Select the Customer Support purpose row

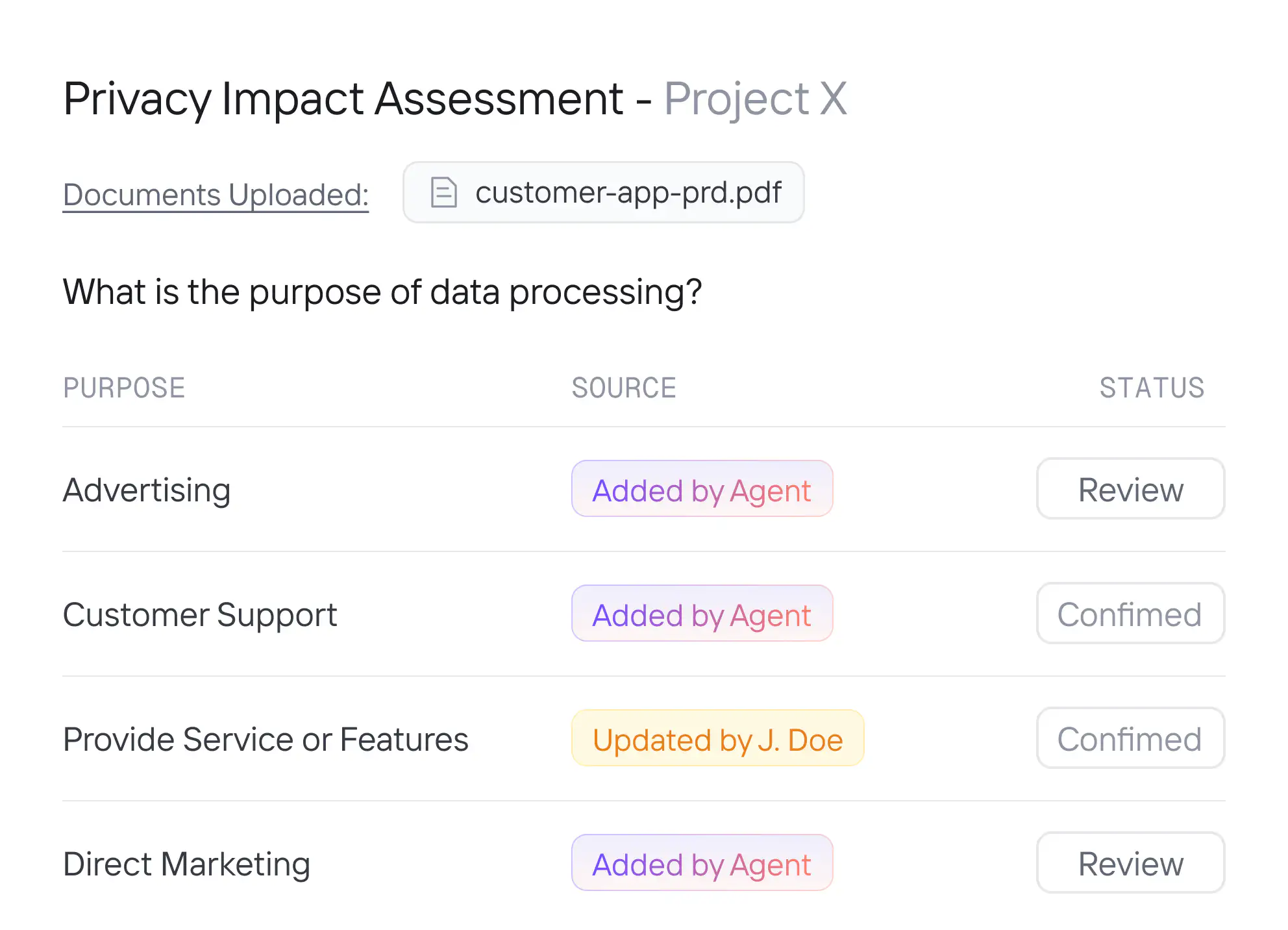200,614
